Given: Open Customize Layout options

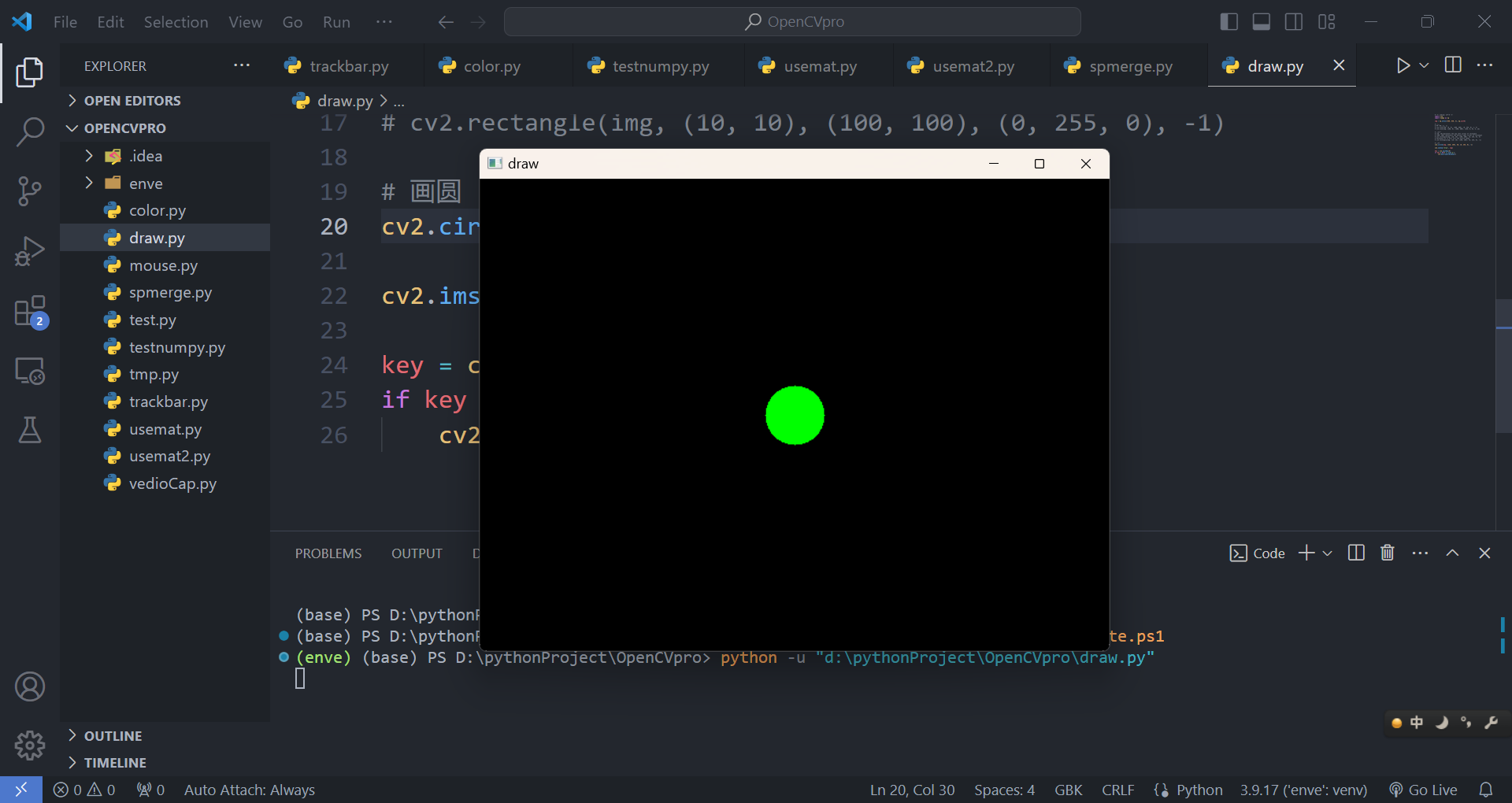Looking at the screenshot, I should click(1326, 22).
